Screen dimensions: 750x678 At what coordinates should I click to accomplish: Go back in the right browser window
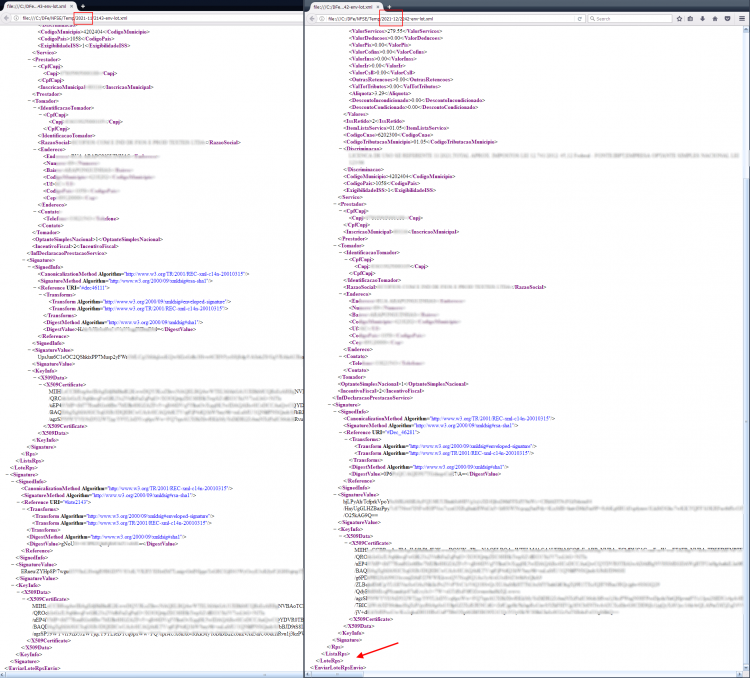coord(312,19)
